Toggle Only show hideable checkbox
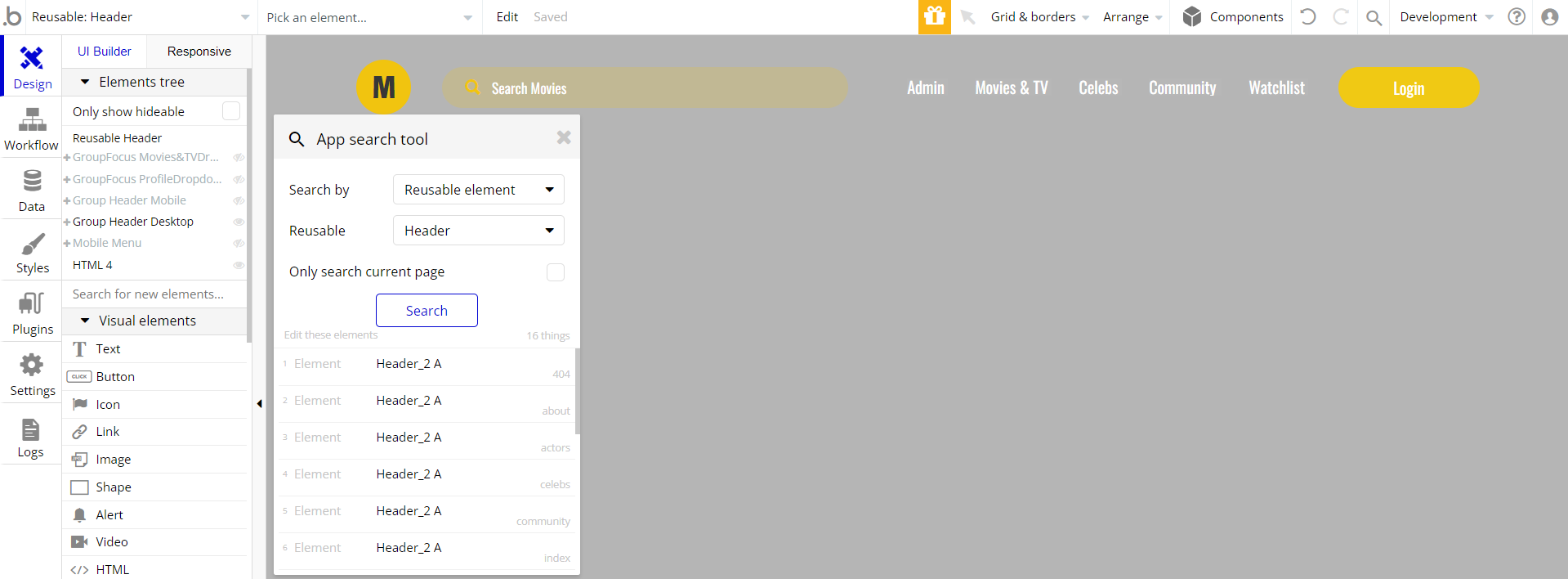Viewport: 1568px width, 579px height. 231,110
